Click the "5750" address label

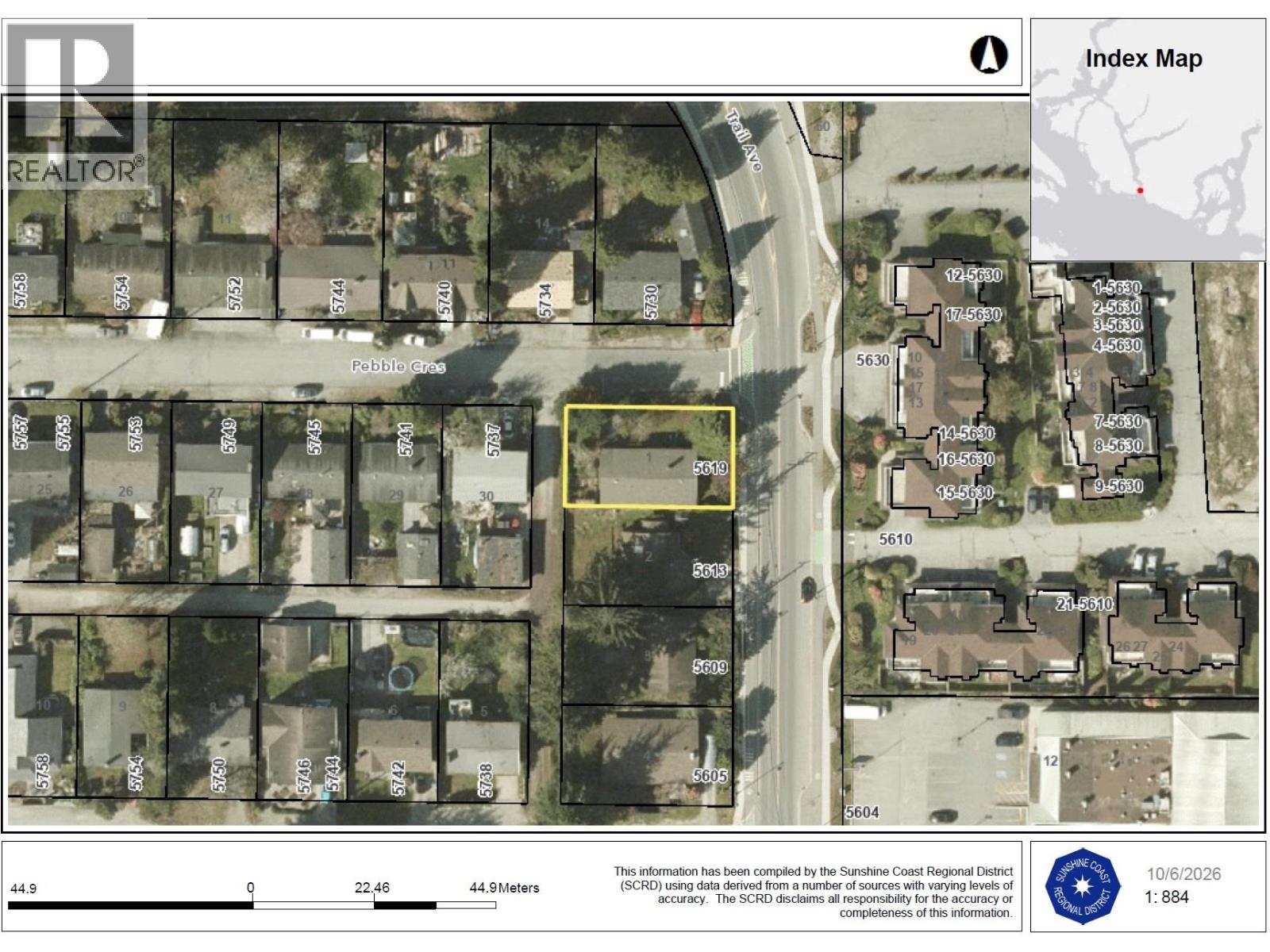(218, 774)
